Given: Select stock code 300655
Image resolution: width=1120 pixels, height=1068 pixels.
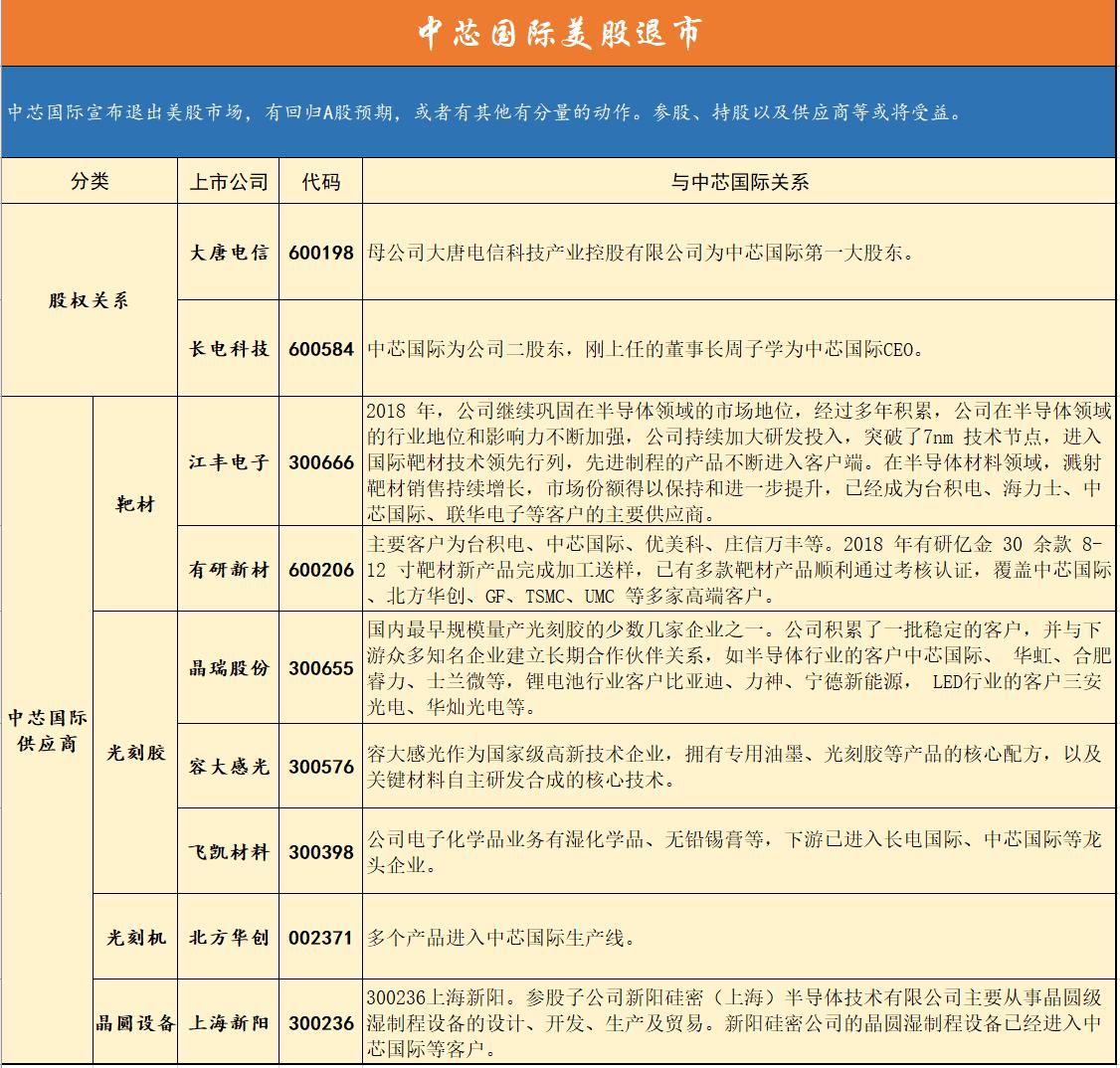Looking at the screenshot, I should [x=320, y=667].
